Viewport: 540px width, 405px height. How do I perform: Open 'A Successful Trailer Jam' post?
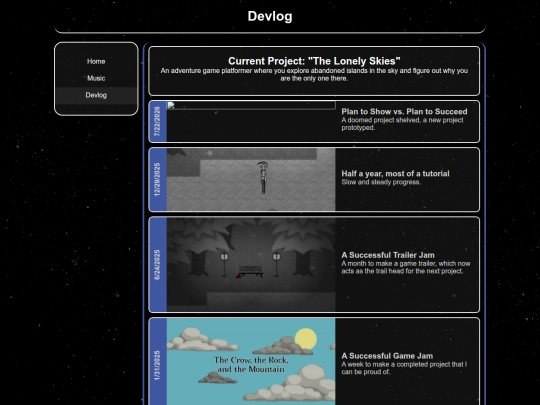pos(388,255)
